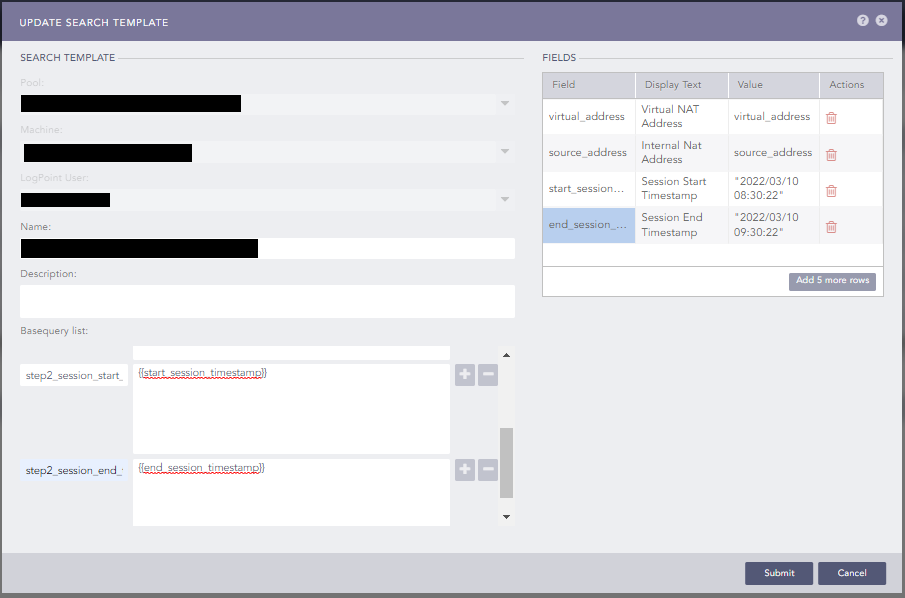Select the end_session field cell
The height and width of the screenshot is (598, 905).
pos(588,225)
